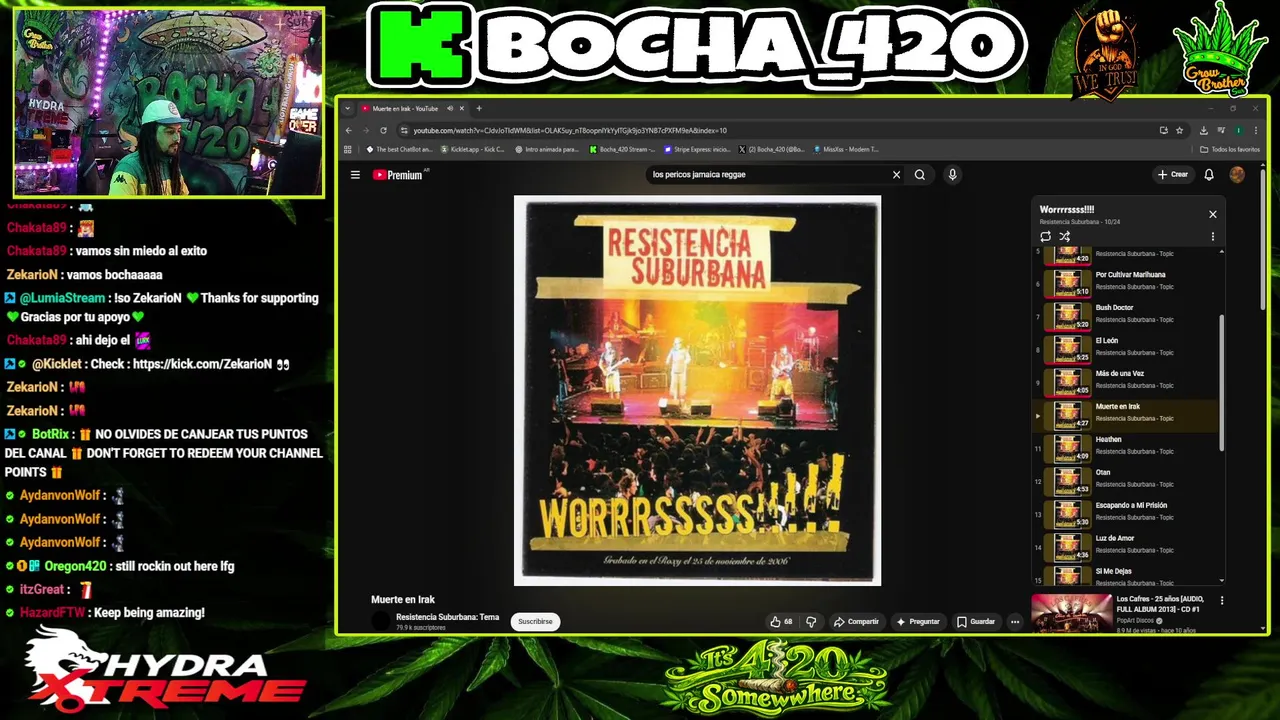The width and height of the screenshot is (1280, 720).
Task: Bookmark this page with the star icon
Action: (1180, 130)
